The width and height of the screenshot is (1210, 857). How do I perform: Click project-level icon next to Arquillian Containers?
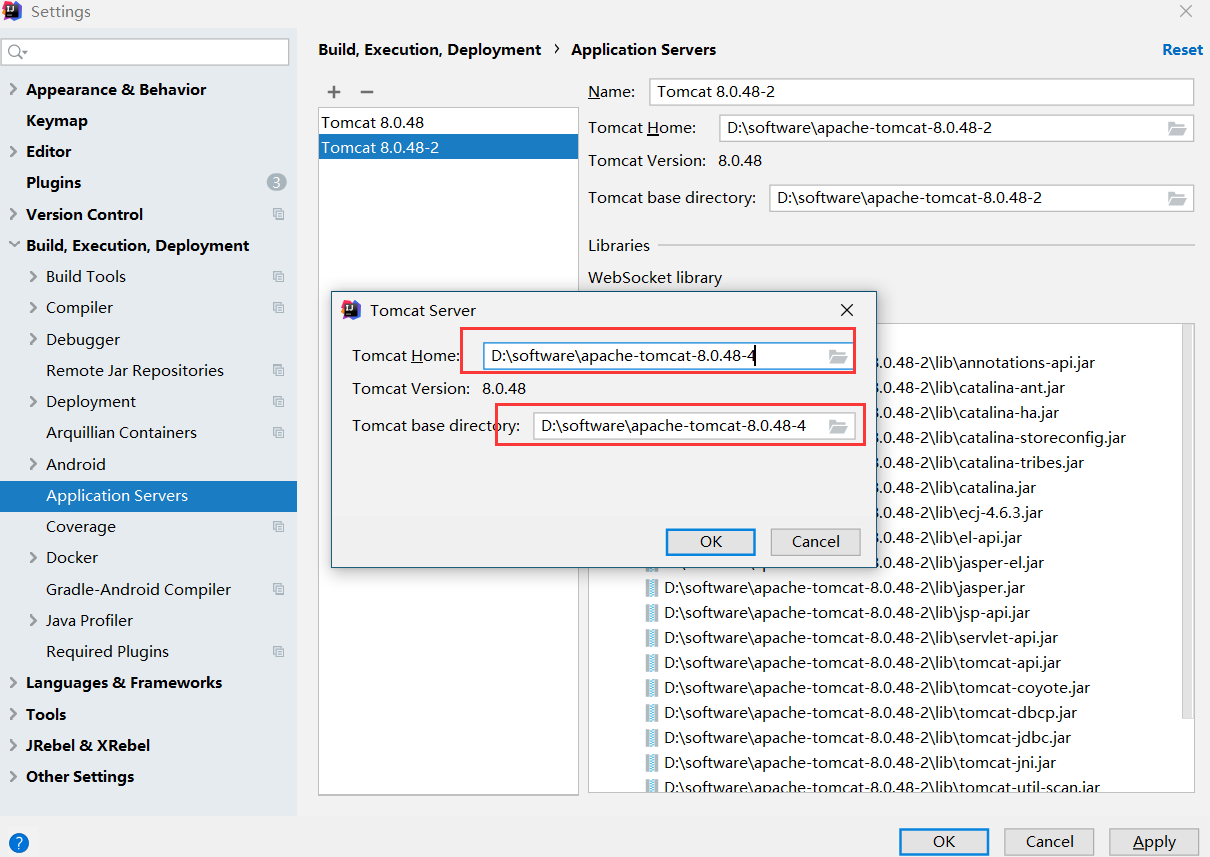pyautogui.click(x=278, y=433)
